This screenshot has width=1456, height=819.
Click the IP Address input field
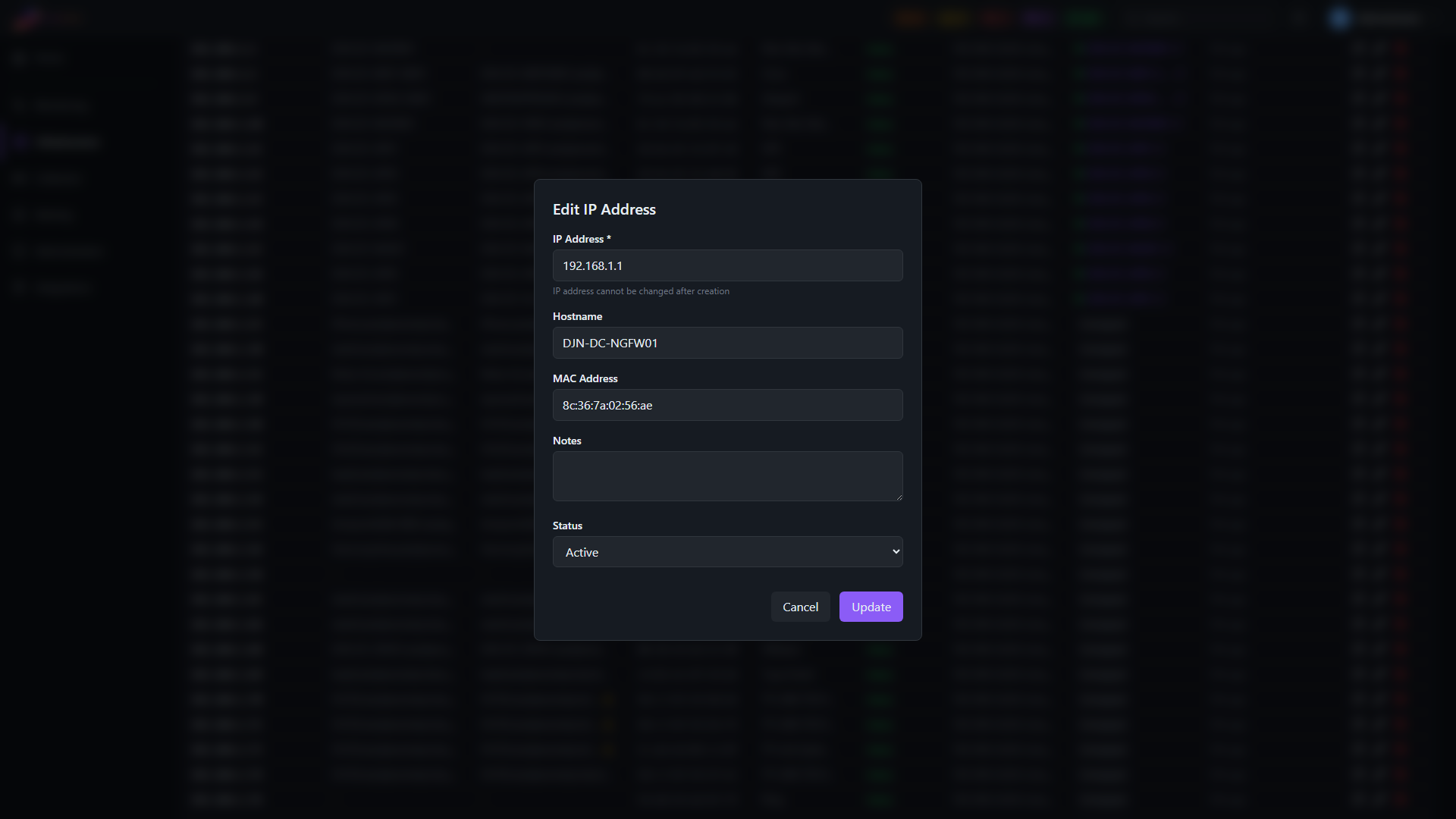click(x=727, y=265)
